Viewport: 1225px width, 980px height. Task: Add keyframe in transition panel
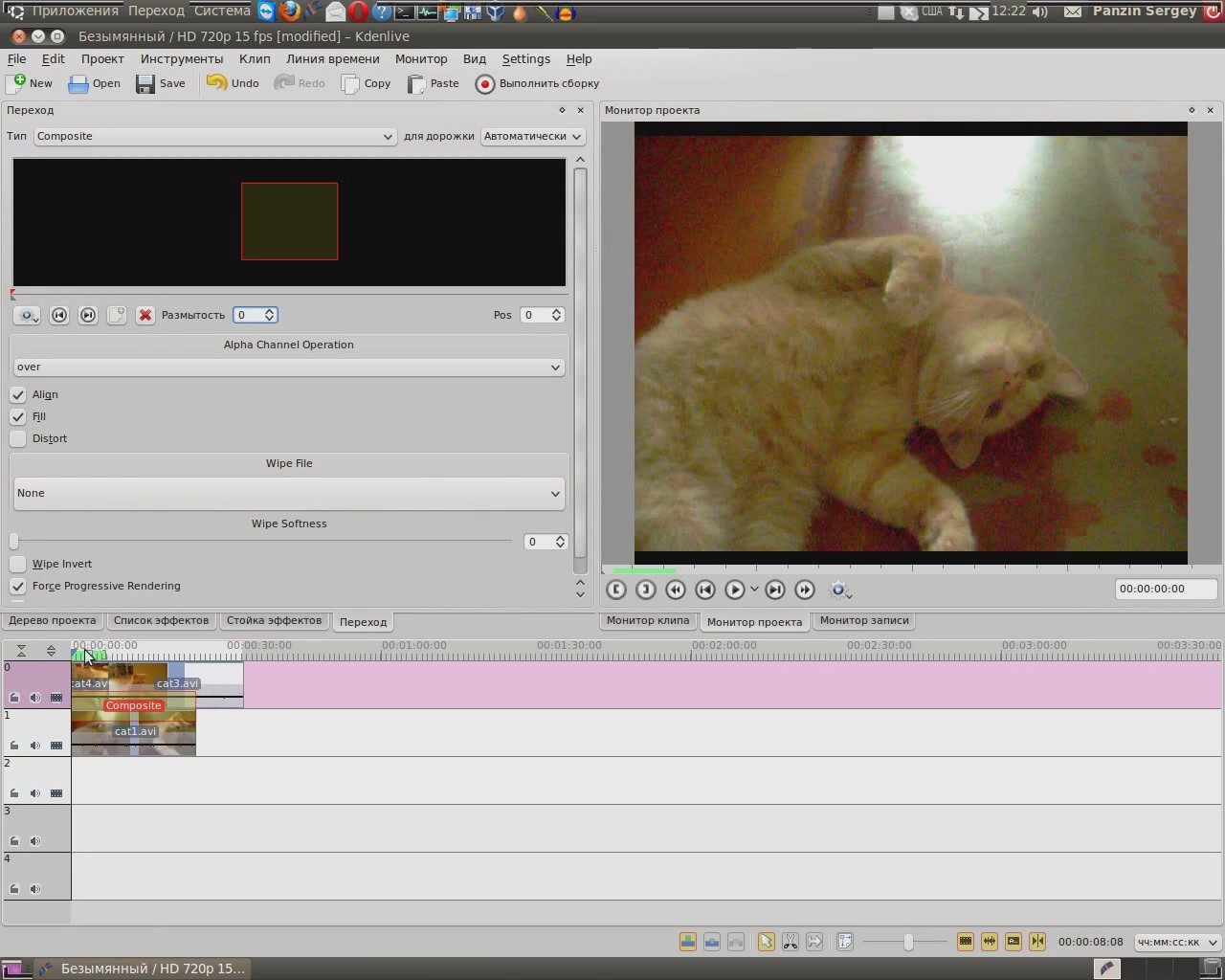coord(117,315)
